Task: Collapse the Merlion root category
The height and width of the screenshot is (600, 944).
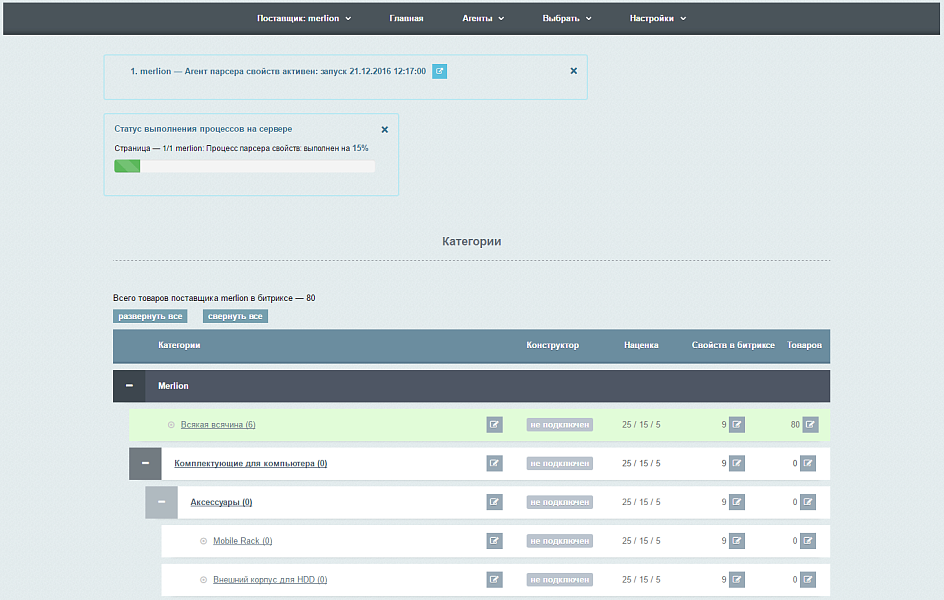Action: (x=129, y=386)
